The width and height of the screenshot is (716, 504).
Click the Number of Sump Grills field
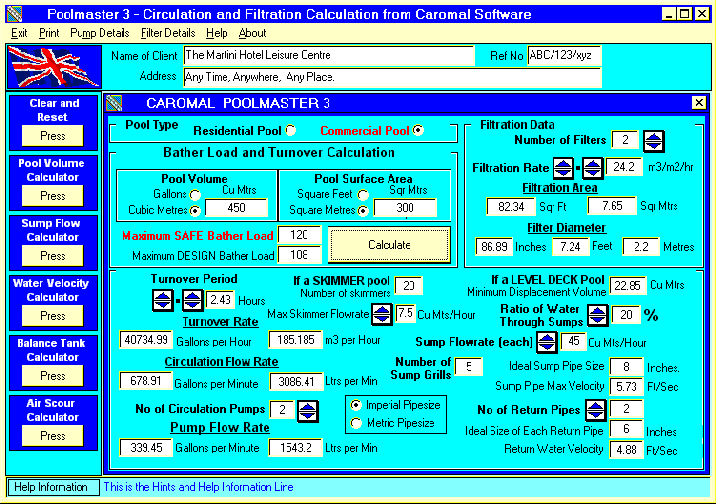click(x=469, y=367)
